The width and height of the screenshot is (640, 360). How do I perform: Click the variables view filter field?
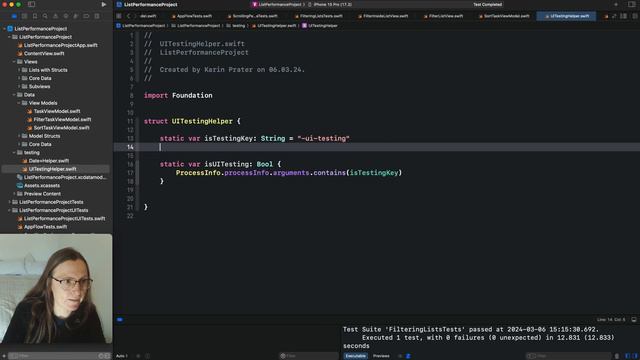pyautogui.click(x=309, y=356)
